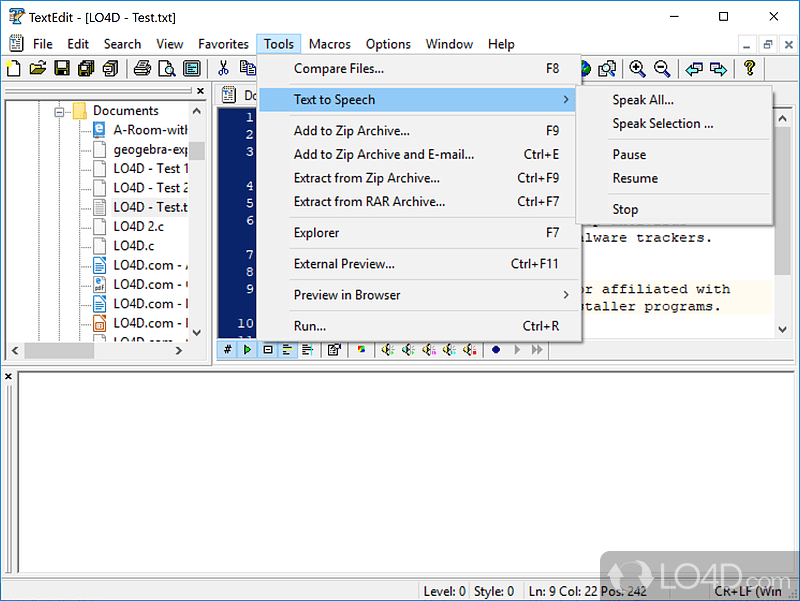Click the Save floppy disk icon
The width and height of the screenshot is (800, 601).
point(62,68)
